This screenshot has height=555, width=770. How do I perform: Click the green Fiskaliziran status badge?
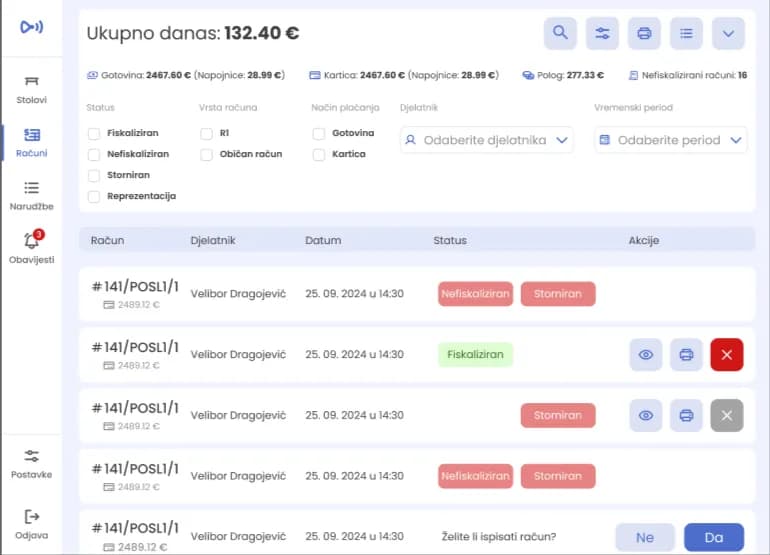point(475,355)
